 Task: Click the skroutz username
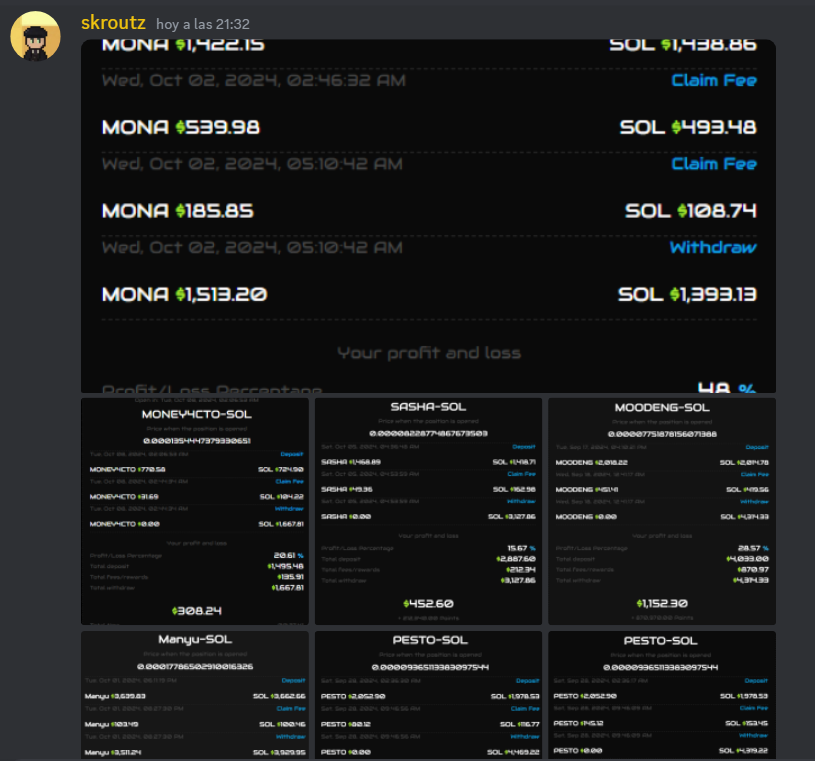click(113, 22)
